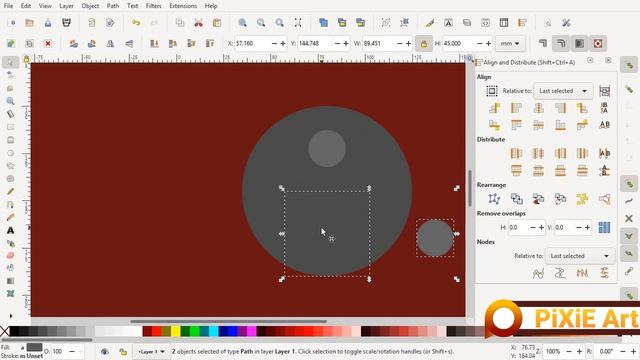Open the File menu
Viewport: 640px width, 360px height.
(8, 6)
